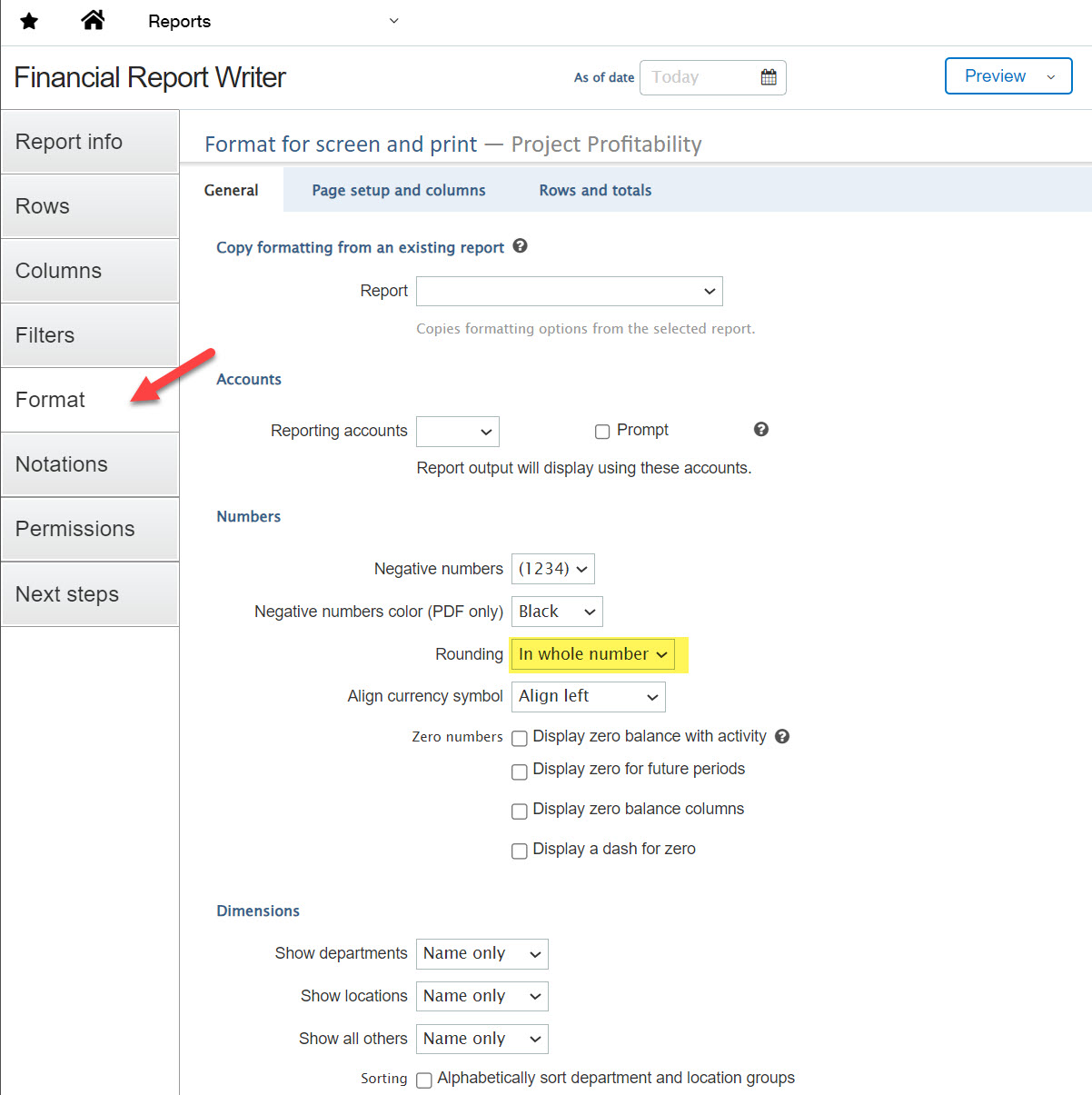Open the Rows and totals tab
Screen dimensions: 1092x1095
click(x=595, y=190)
